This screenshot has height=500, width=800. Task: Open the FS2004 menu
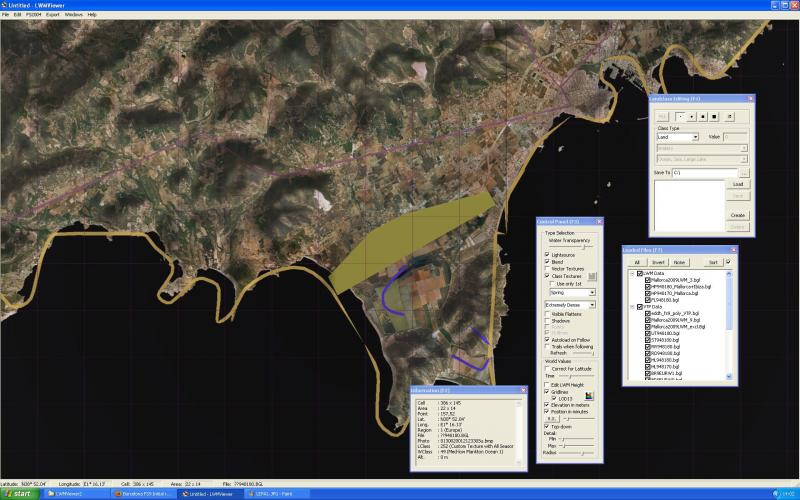[x=33, y=15]
